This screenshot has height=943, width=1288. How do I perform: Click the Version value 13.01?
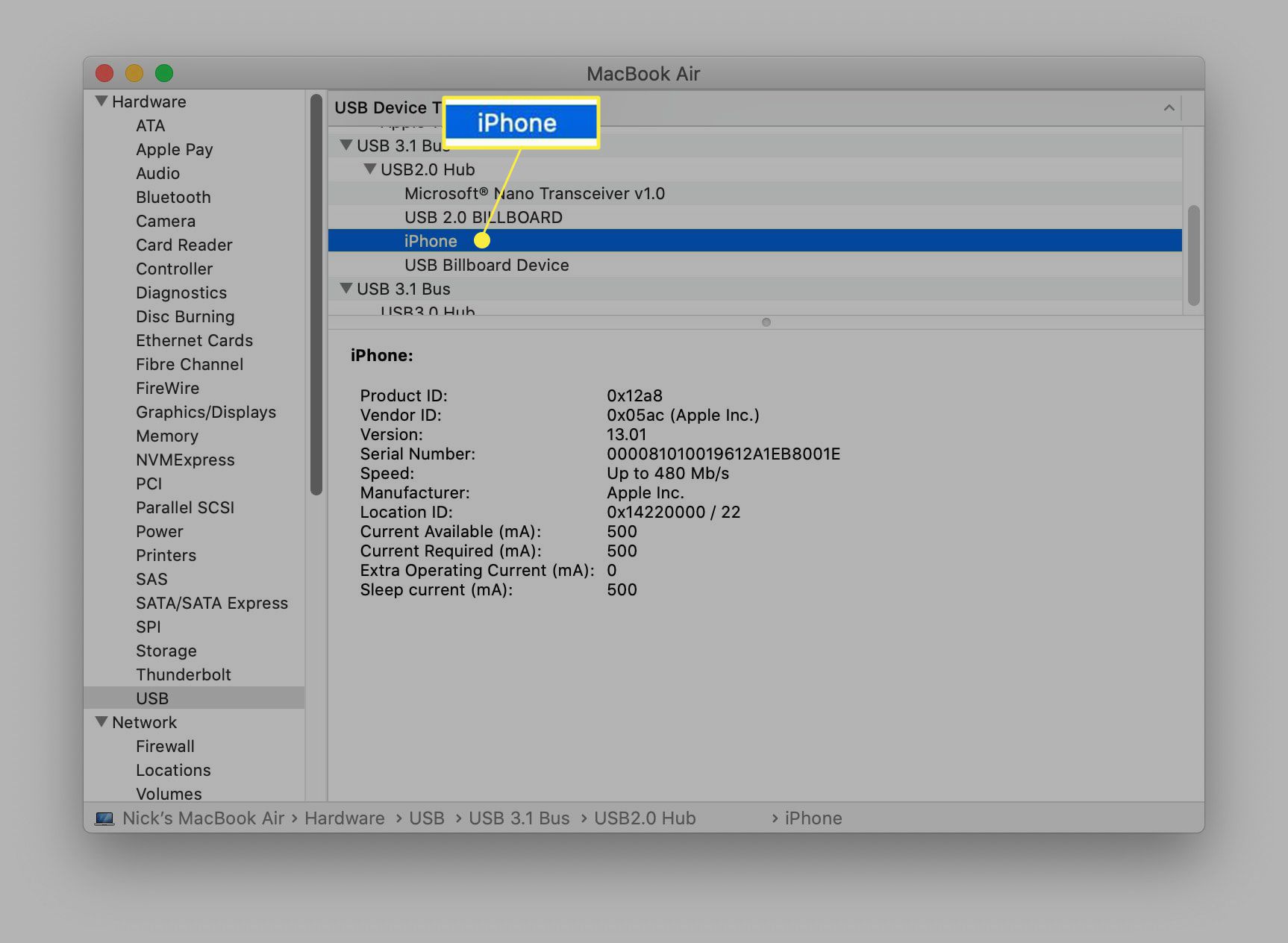(x=626, y=434)
